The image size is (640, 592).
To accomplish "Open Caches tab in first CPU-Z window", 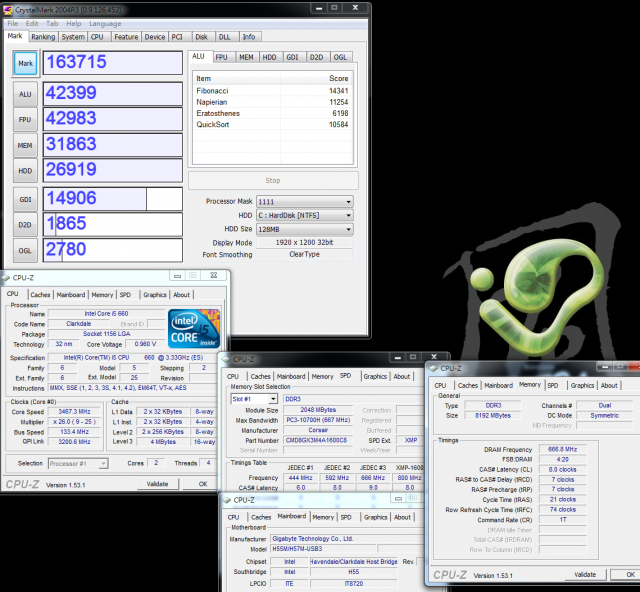I will pyautogui.click(x=40, y=295).
